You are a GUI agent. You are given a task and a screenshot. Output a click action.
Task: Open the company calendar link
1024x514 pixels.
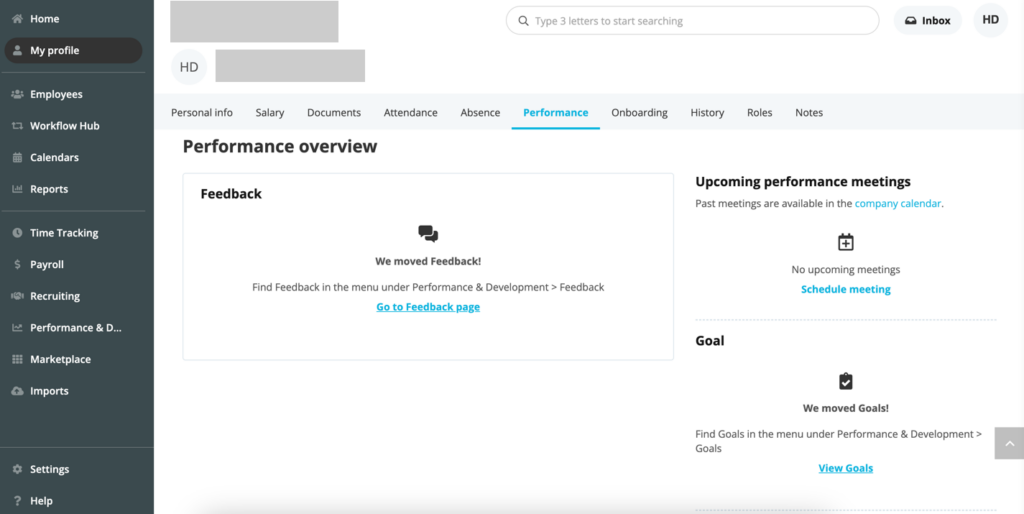tap(898, 203)
